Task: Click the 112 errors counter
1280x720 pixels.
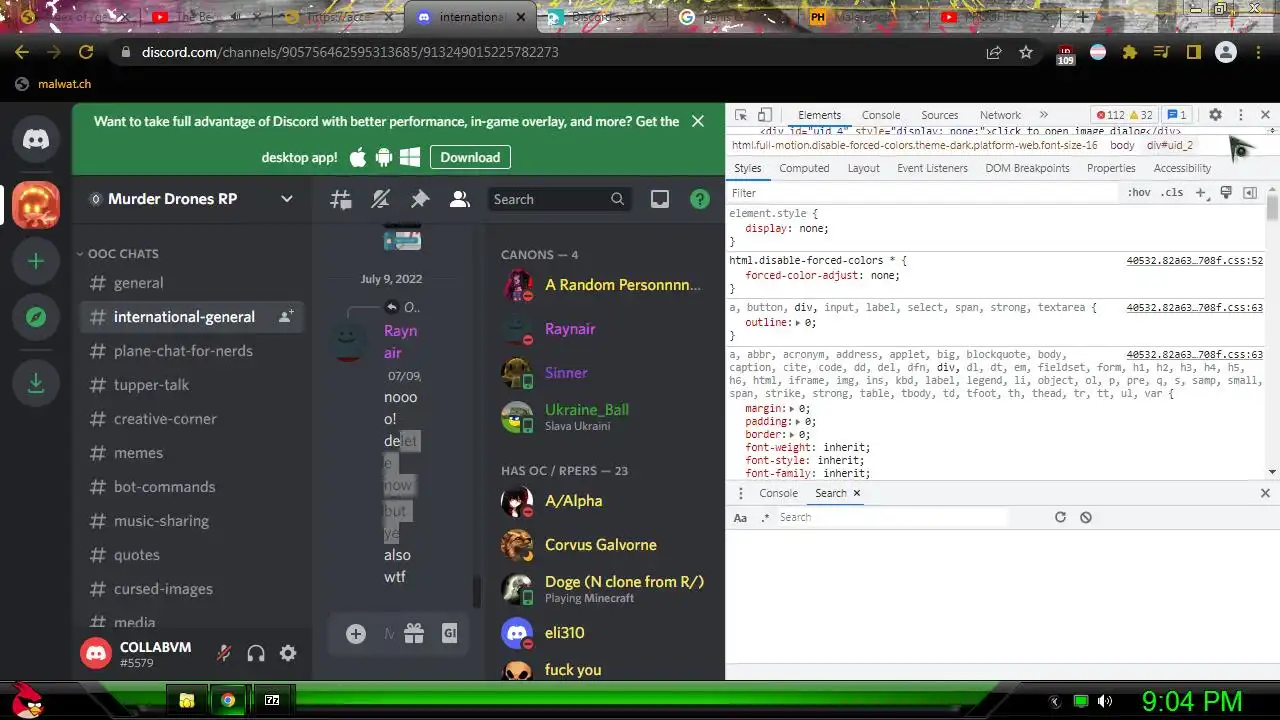Action: 1110,115
